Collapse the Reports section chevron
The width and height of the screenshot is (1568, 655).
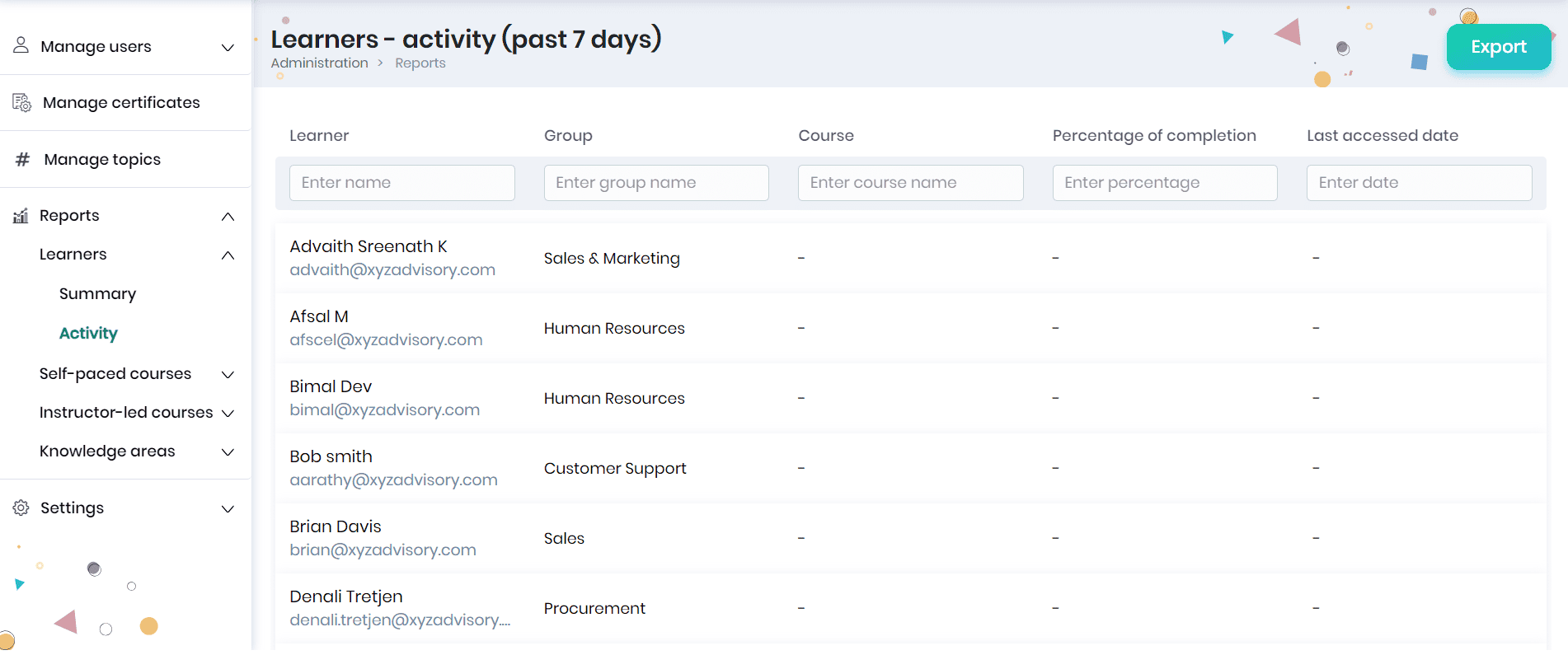coord(228,217)
